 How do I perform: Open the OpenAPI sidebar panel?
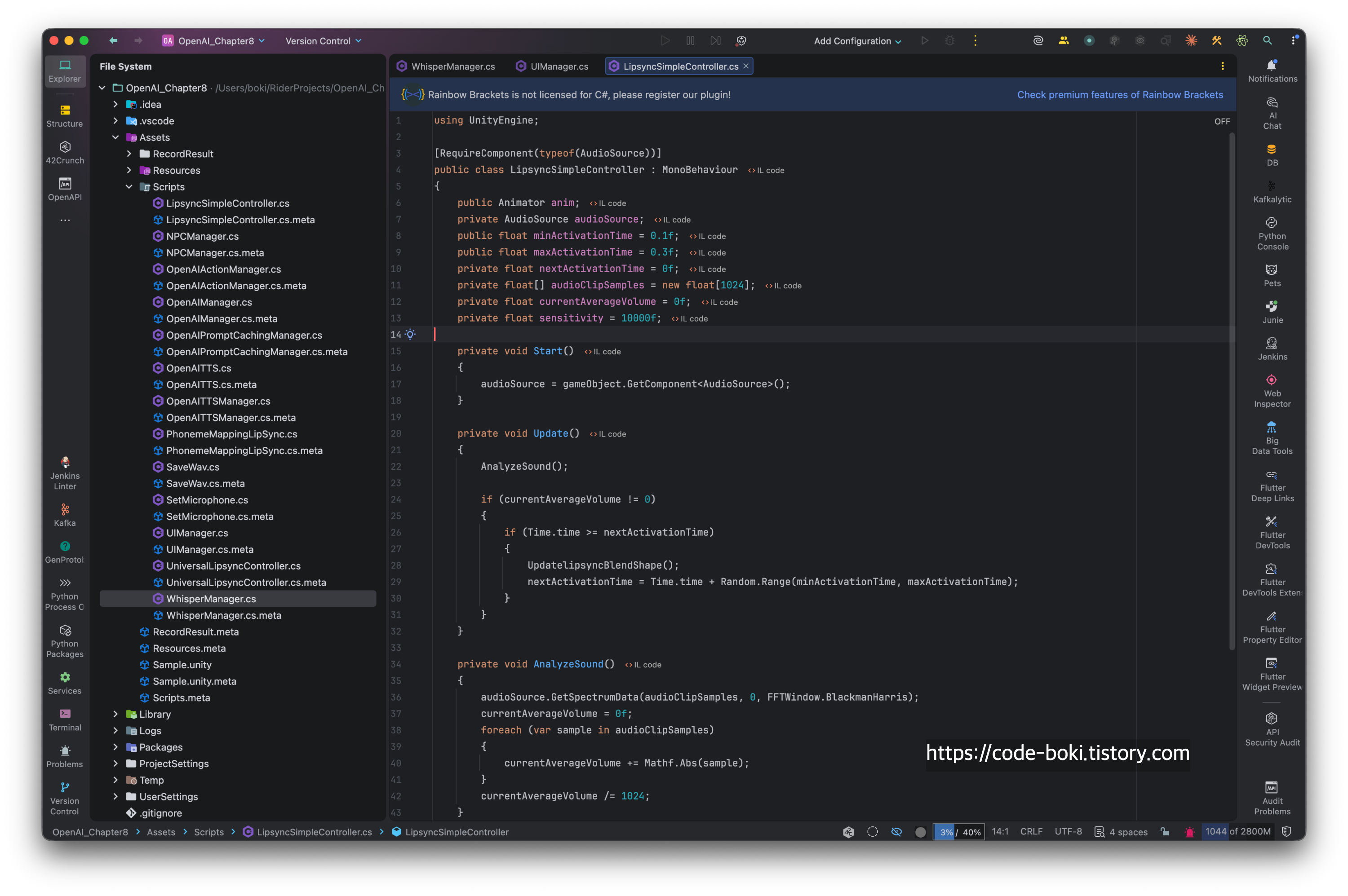coord(65,189)
